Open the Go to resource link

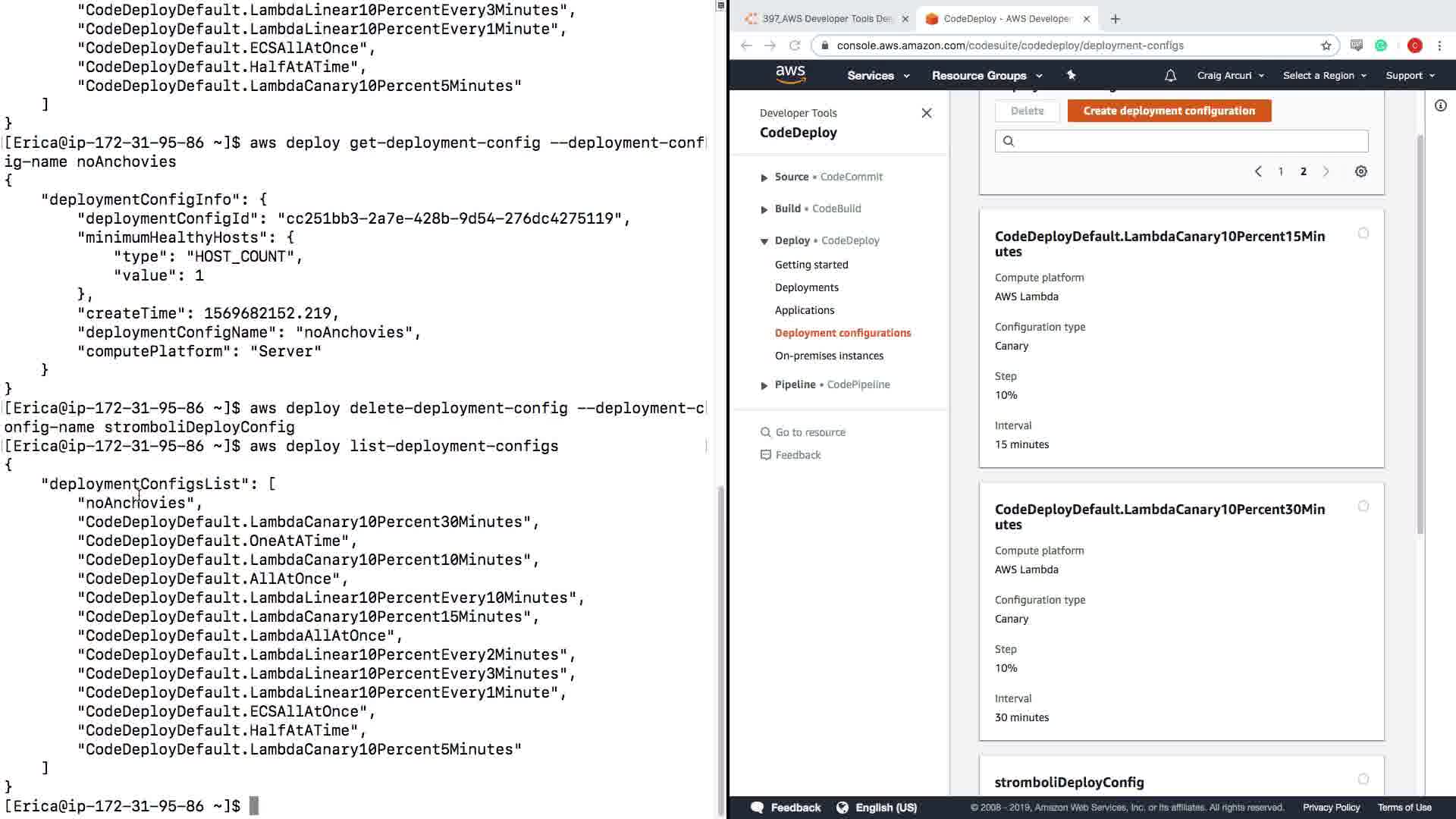click(810, 432)
